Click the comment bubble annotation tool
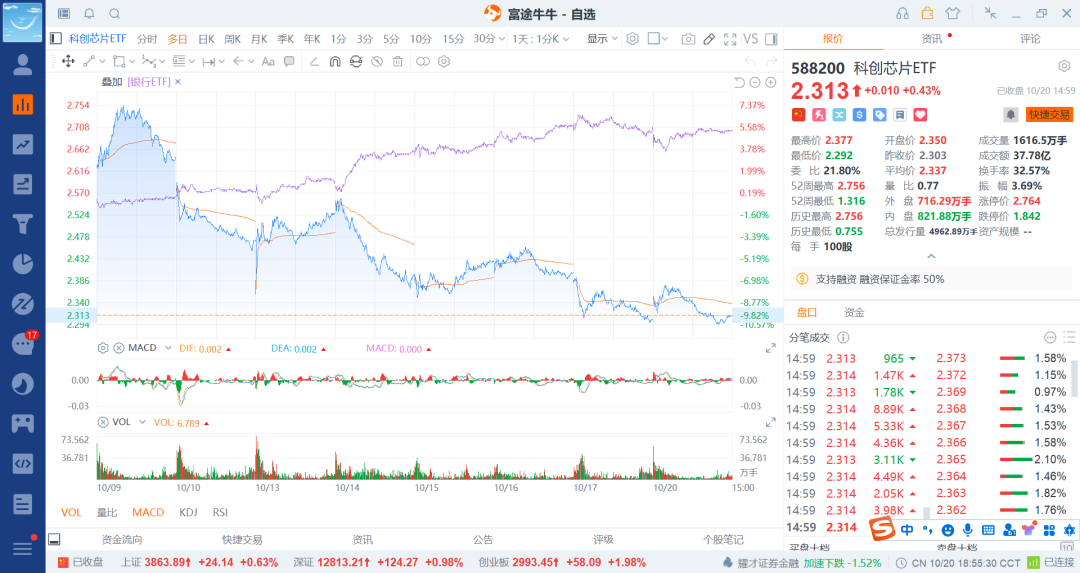1080x573 pixels. 289,61
